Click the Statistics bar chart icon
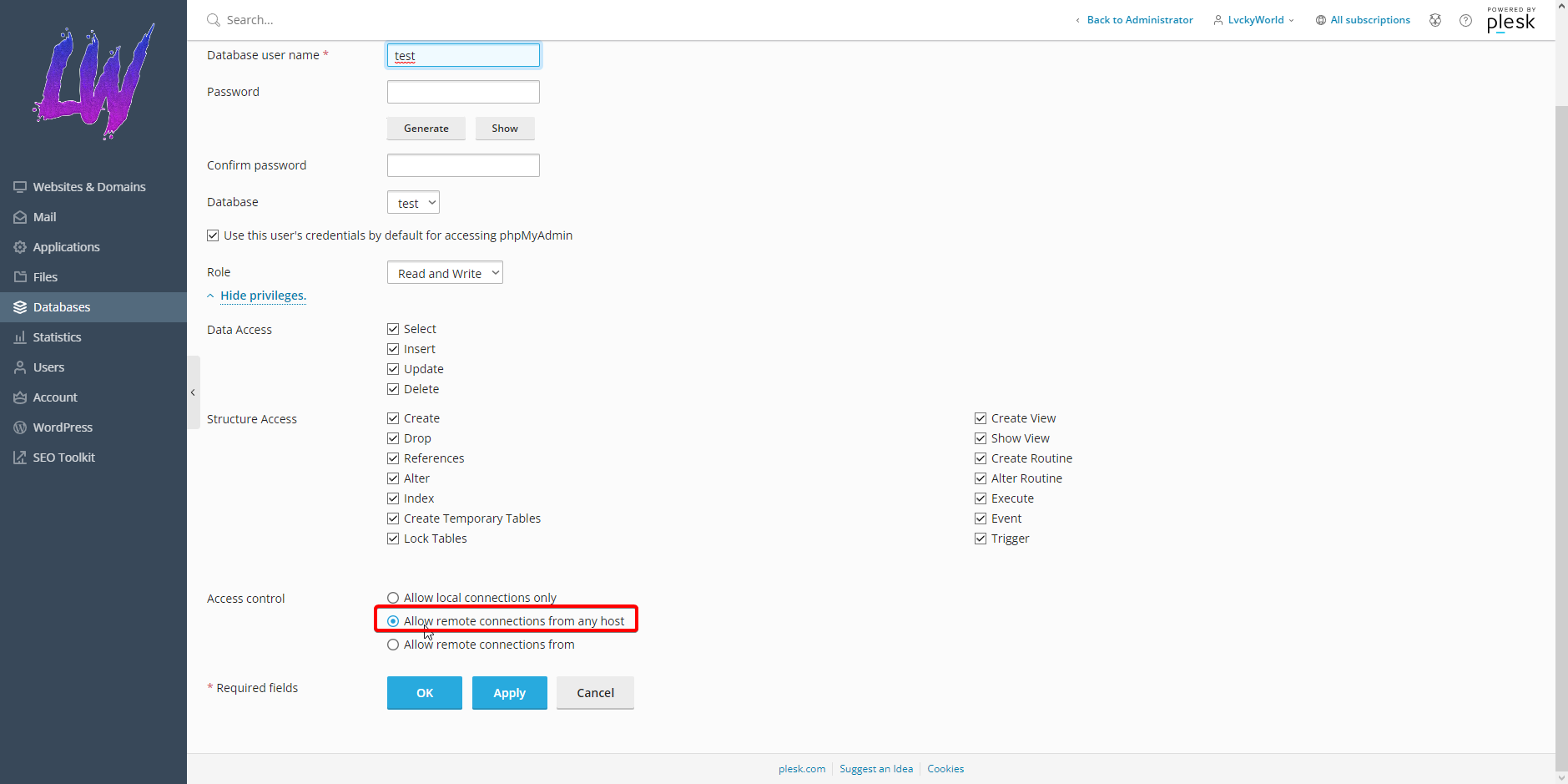Viewport: 1568px width, 784px height. pyautogui.click(x=20, y=337)
